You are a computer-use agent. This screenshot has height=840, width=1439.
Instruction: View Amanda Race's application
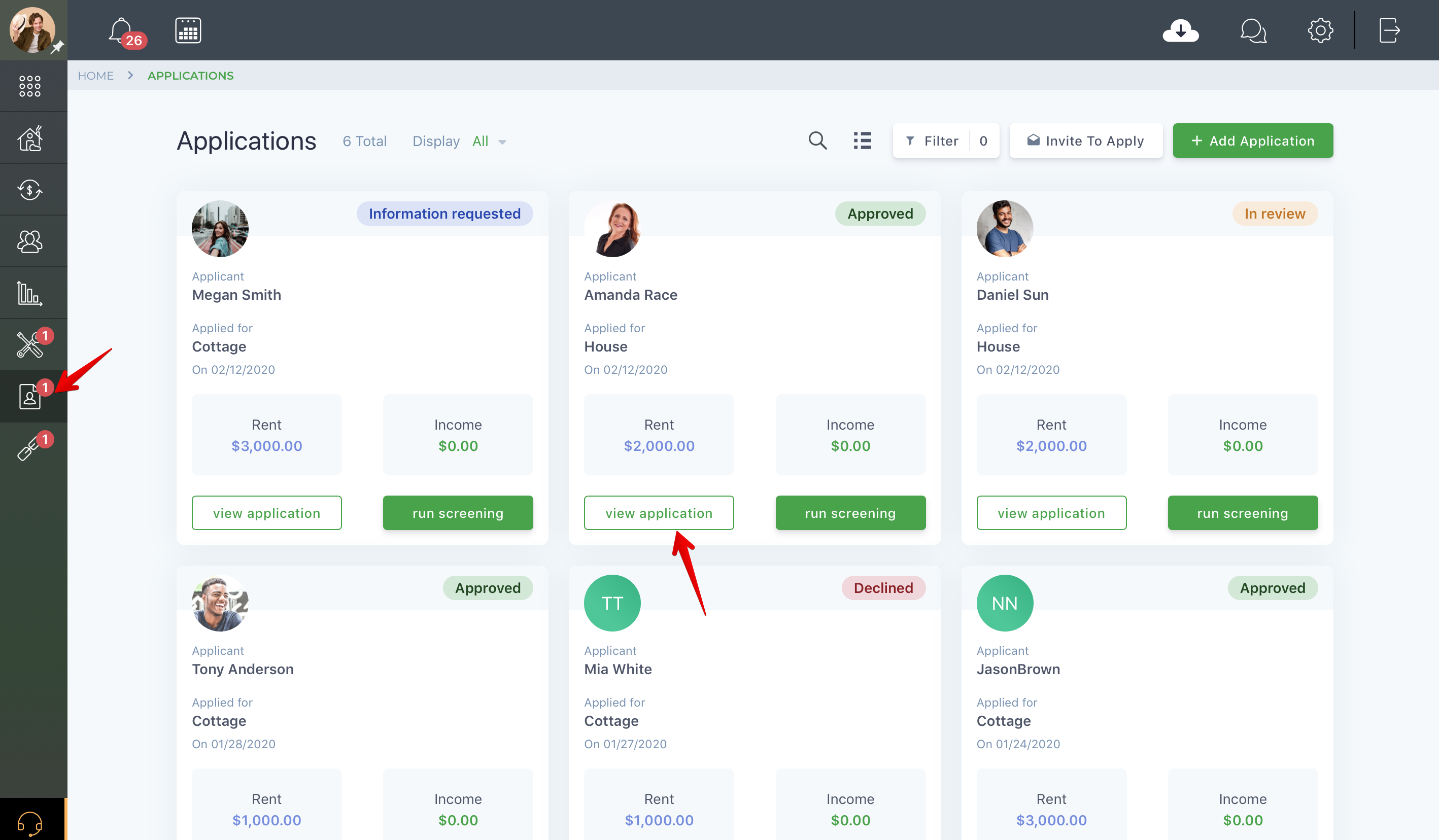(x=659, y=513)
